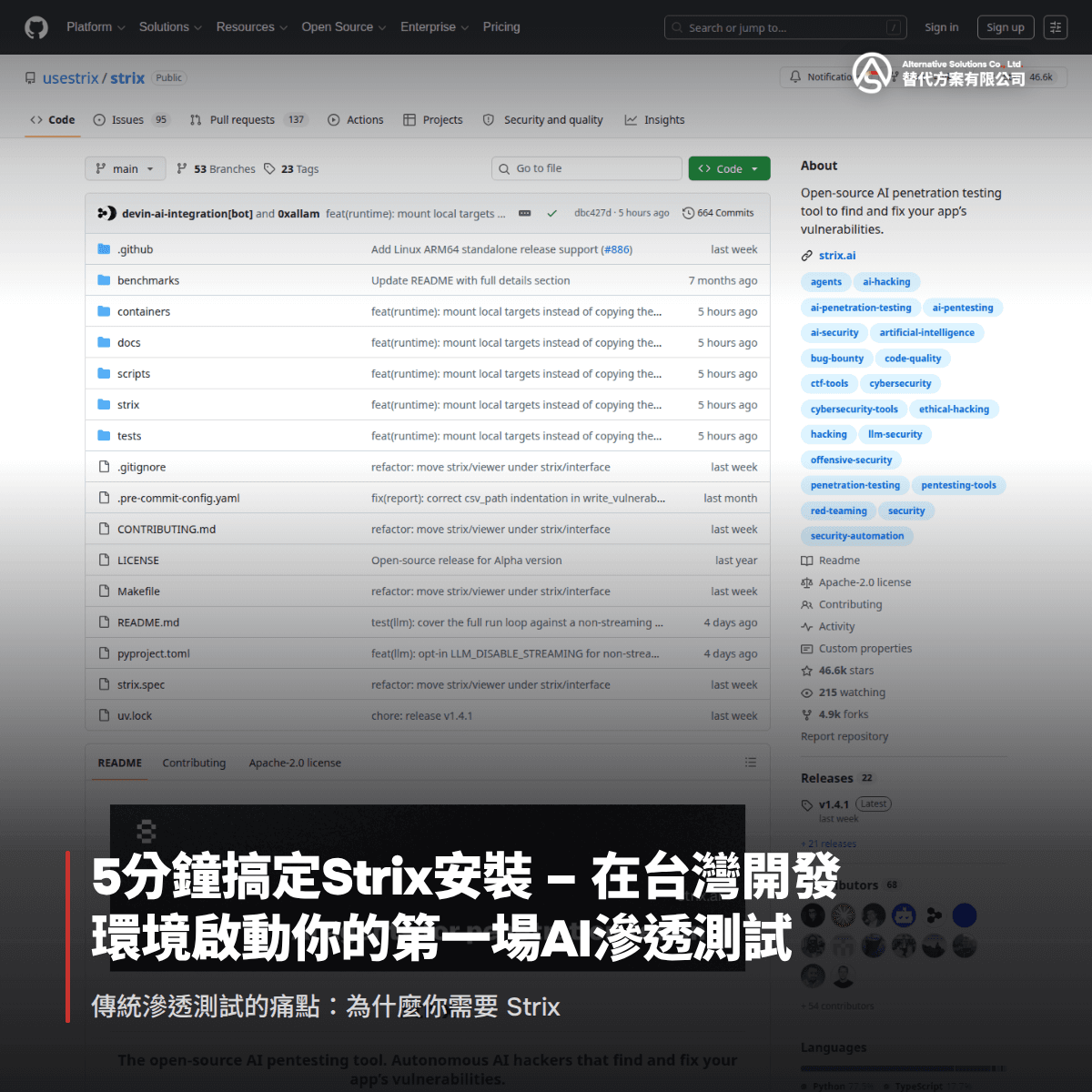Open the v1.4.1 Latest release link
Image resolution: width=1092 pixels, height=1092 pixels.
tap(846, 804)
